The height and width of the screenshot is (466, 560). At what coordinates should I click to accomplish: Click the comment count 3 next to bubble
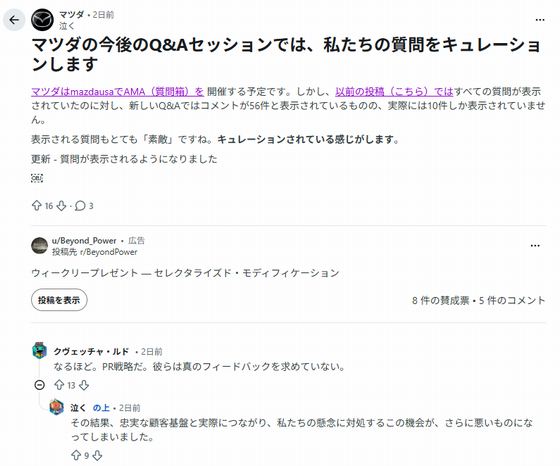[x=91, y=206]
